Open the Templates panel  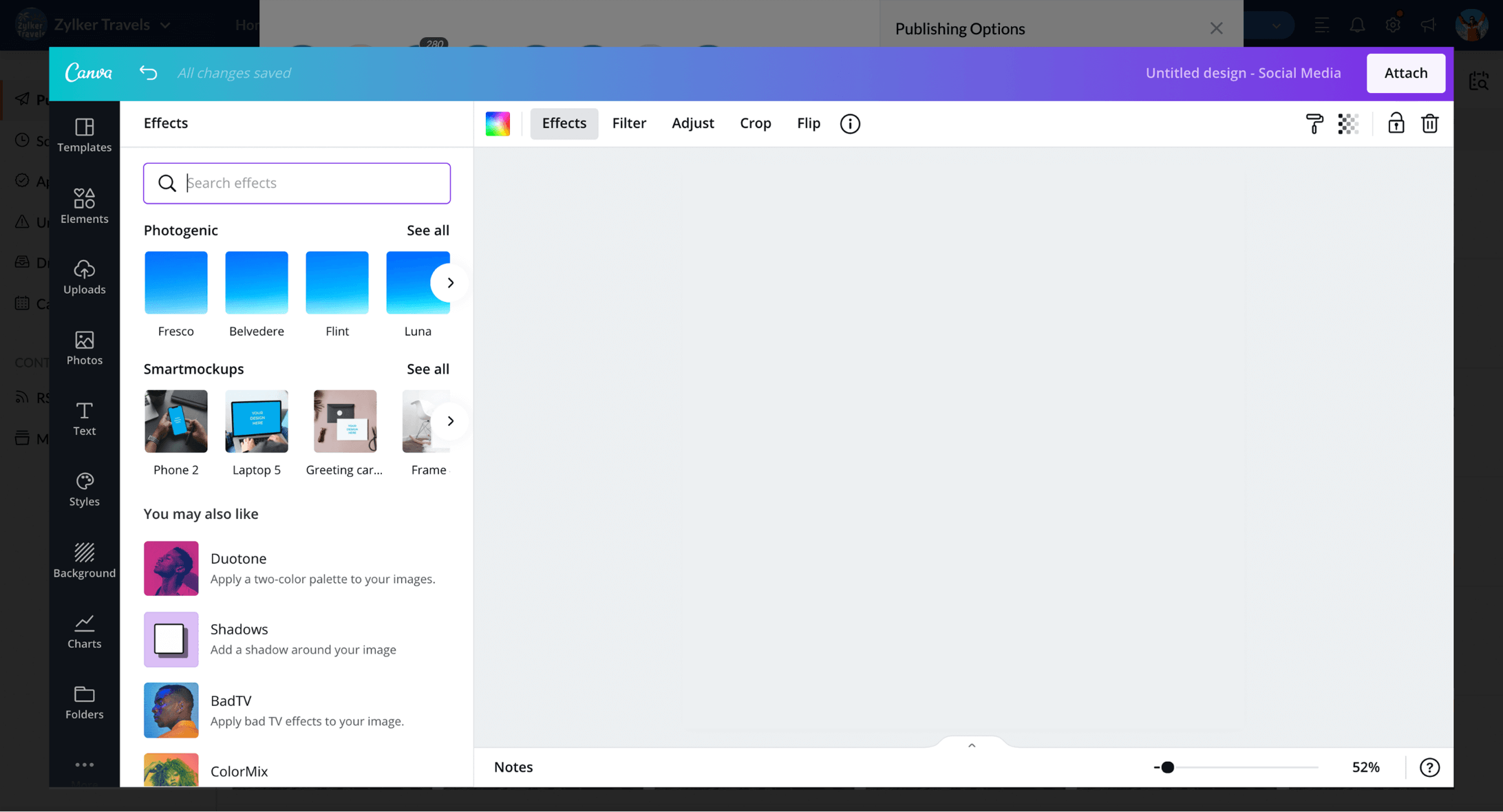tap(84, 135)
